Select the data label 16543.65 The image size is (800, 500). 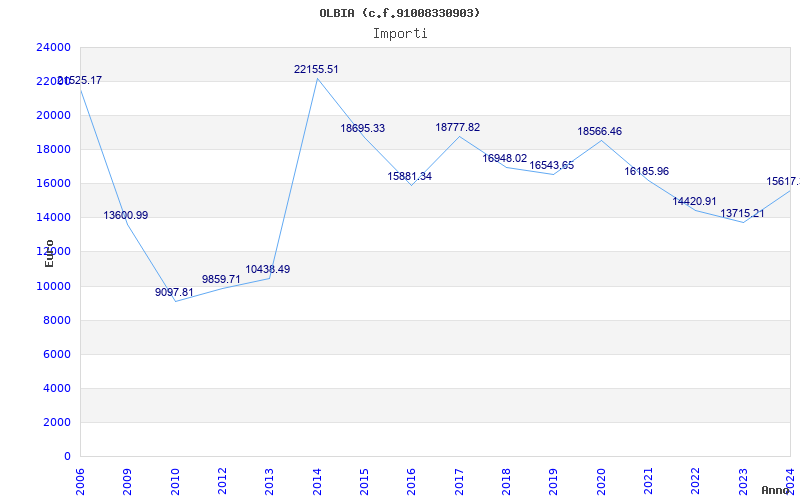[x=552, y=165]
